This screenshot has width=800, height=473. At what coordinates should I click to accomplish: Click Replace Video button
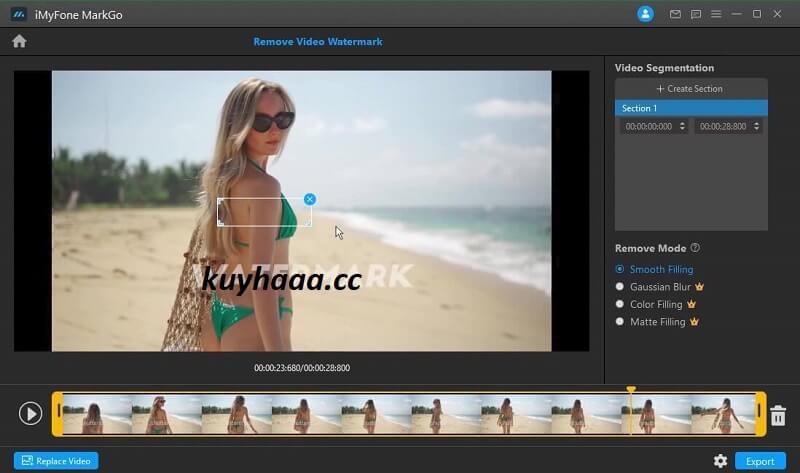pyautogui.click(x=56, y=461)
